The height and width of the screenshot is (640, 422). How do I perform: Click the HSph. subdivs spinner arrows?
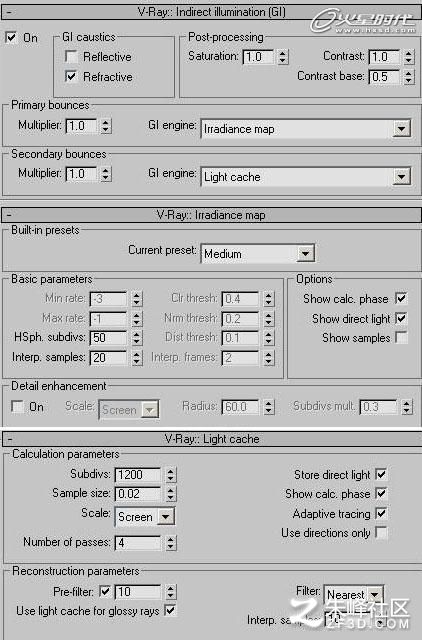137,338
